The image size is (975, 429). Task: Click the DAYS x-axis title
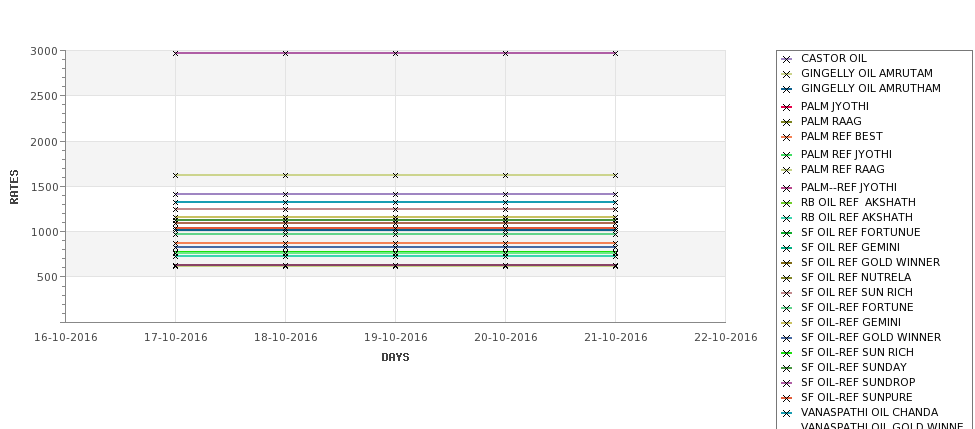[x=395, y=357]
